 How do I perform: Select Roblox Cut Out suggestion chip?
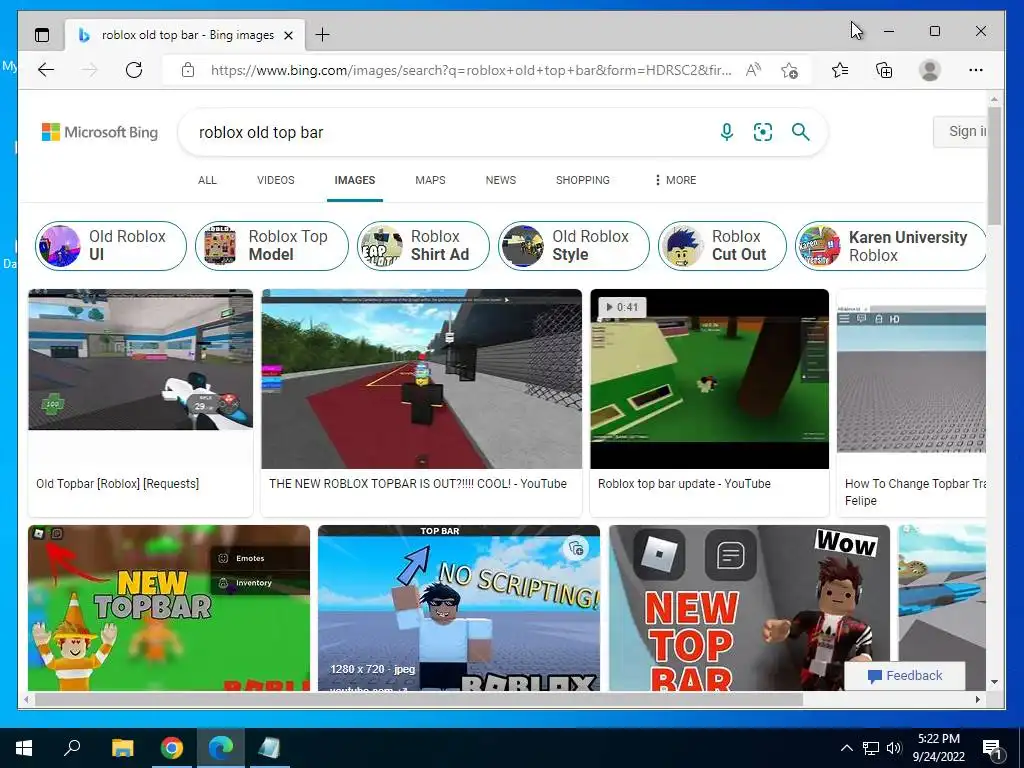point(722,246)
